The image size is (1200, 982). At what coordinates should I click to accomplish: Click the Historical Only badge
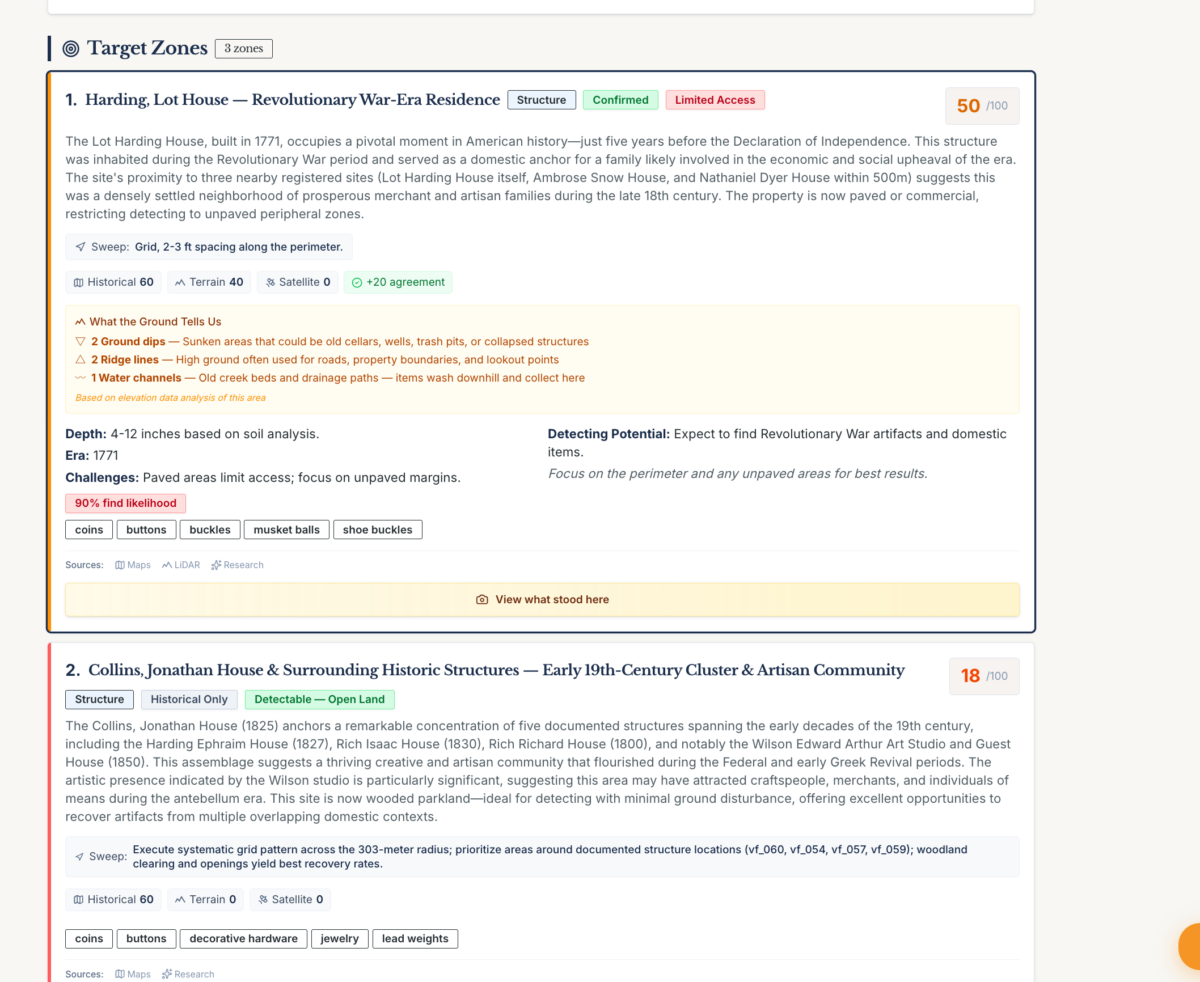click(x=190, y=699)
